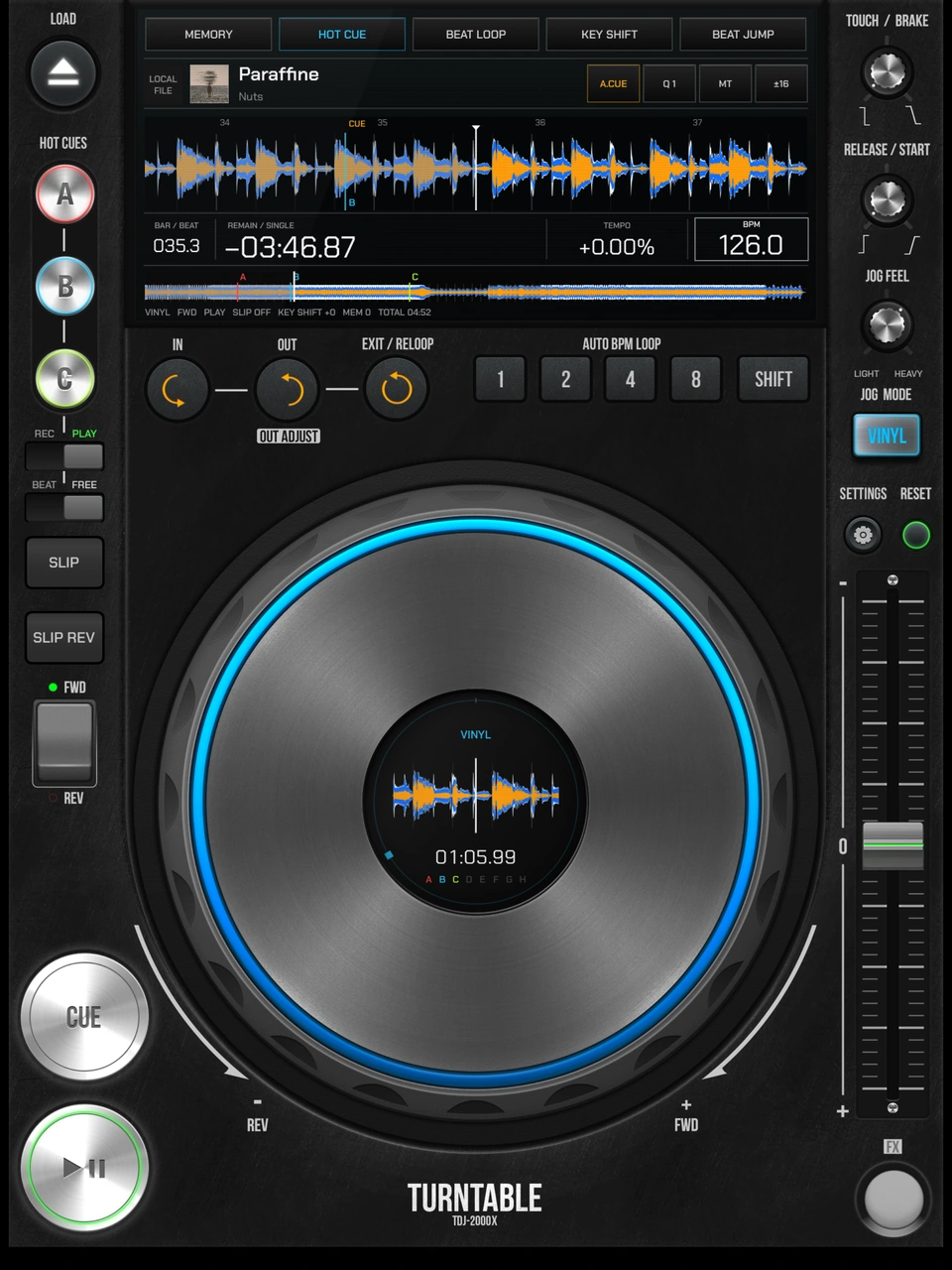
Task: Click the hot cue C marker in overview
Action: click(412, 288)
